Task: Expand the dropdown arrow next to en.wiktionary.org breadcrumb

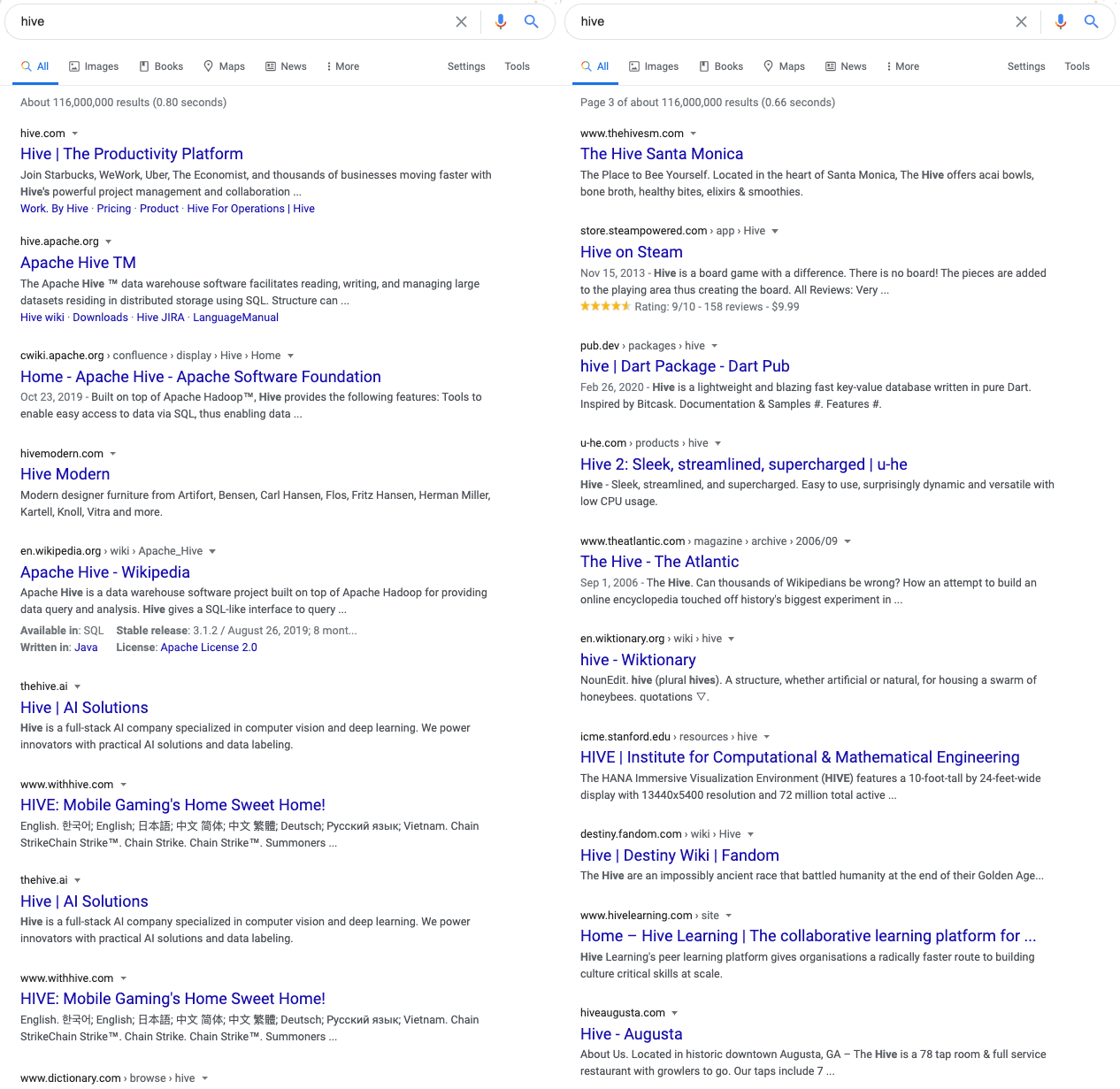Action: coord(731,639)
